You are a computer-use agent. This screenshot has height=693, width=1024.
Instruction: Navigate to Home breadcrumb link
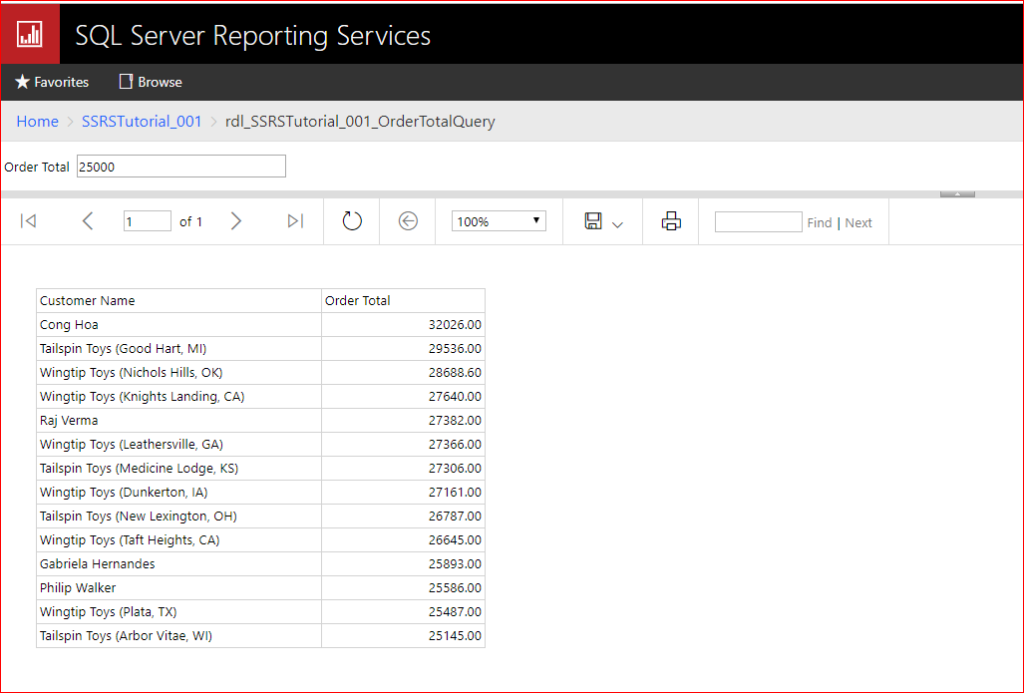coord(37,121)
